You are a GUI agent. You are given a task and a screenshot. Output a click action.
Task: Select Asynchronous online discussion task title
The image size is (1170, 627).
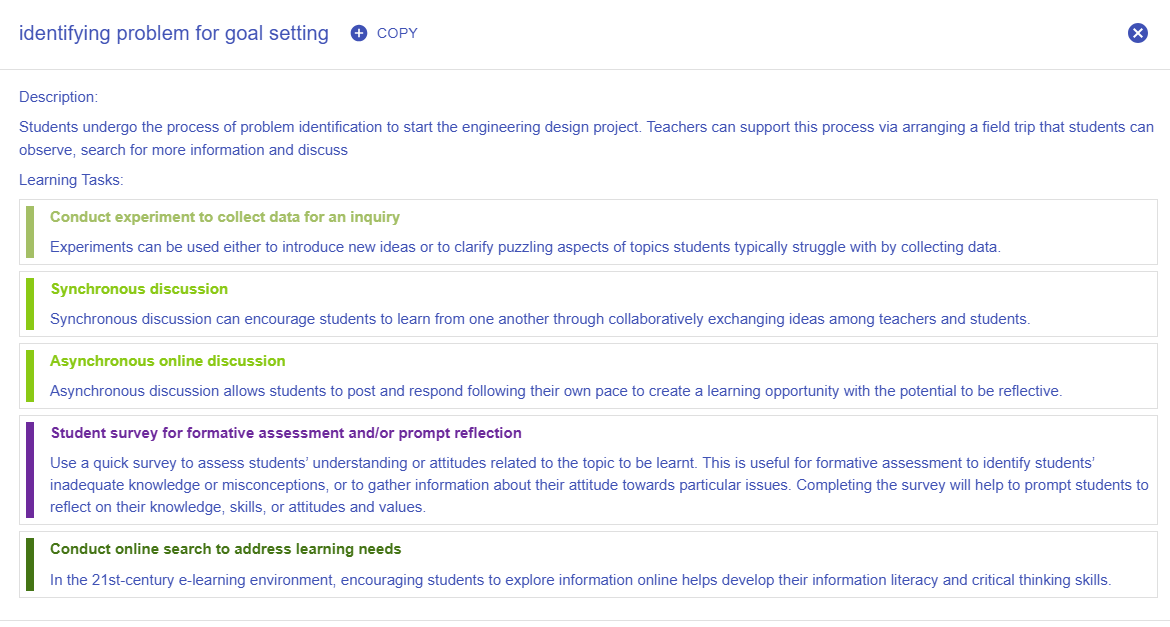[168, 361]
